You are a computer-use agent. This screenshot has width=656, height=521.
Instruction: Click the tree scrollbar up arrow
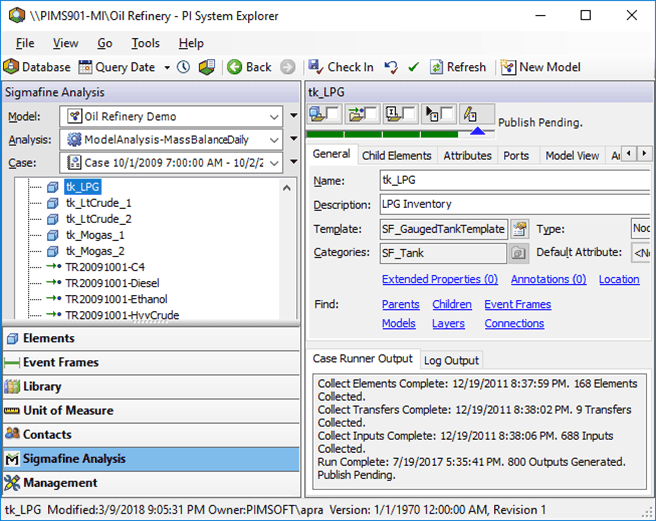(287, 188)
